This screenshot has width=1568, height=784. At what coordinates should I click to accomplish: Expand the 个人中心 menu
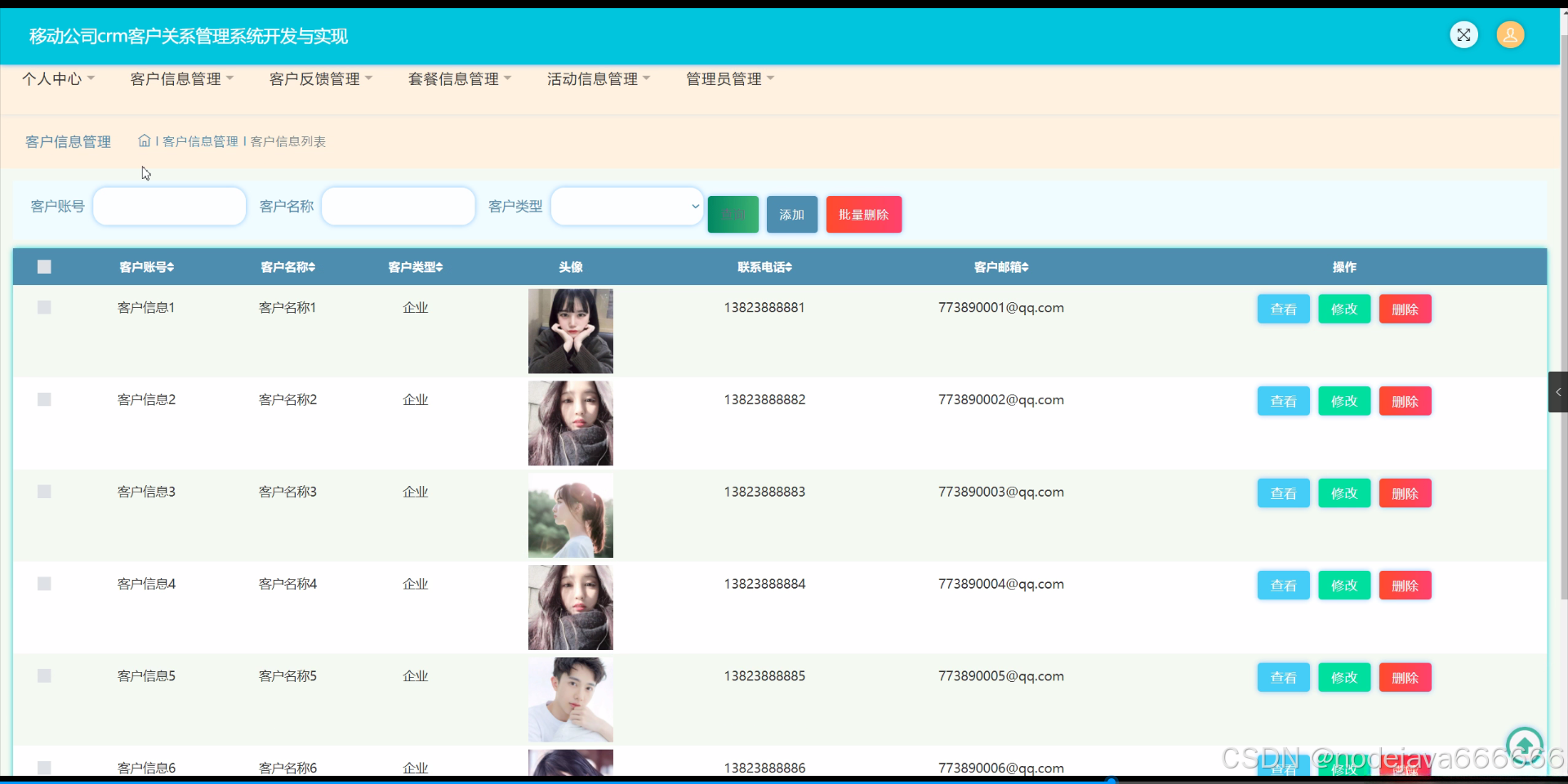coord(58,79)
